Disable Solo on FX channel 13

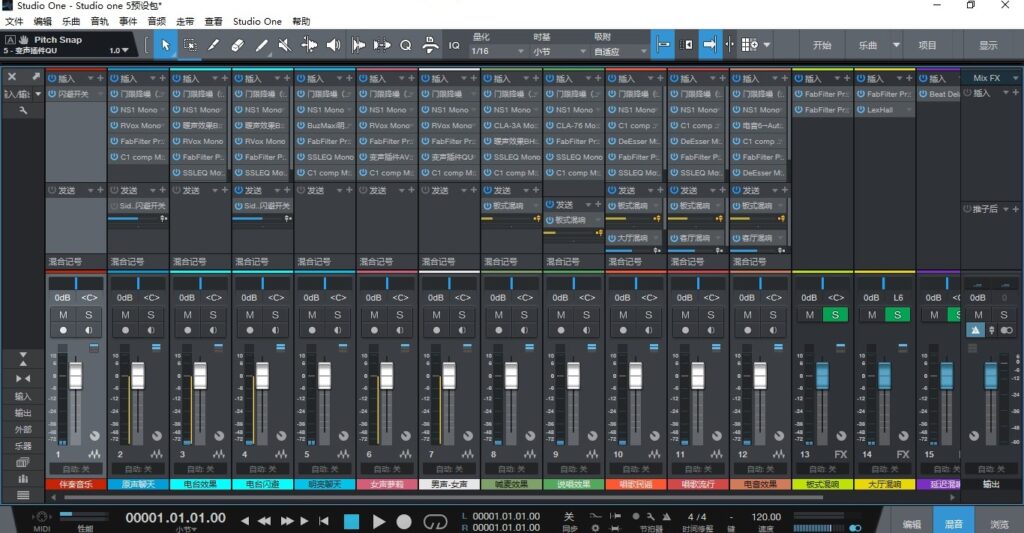(834, 315)
